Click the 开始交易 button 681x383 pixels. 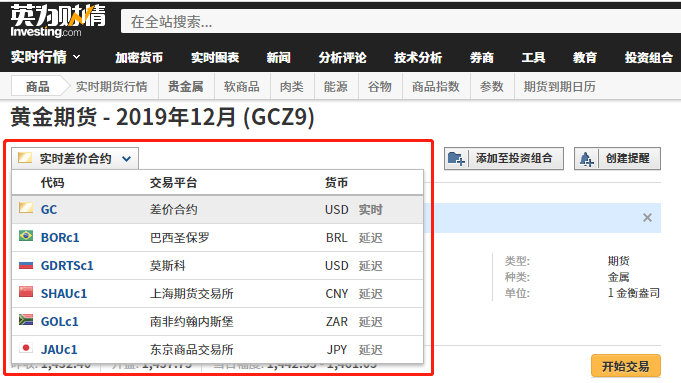click(625, 366)
